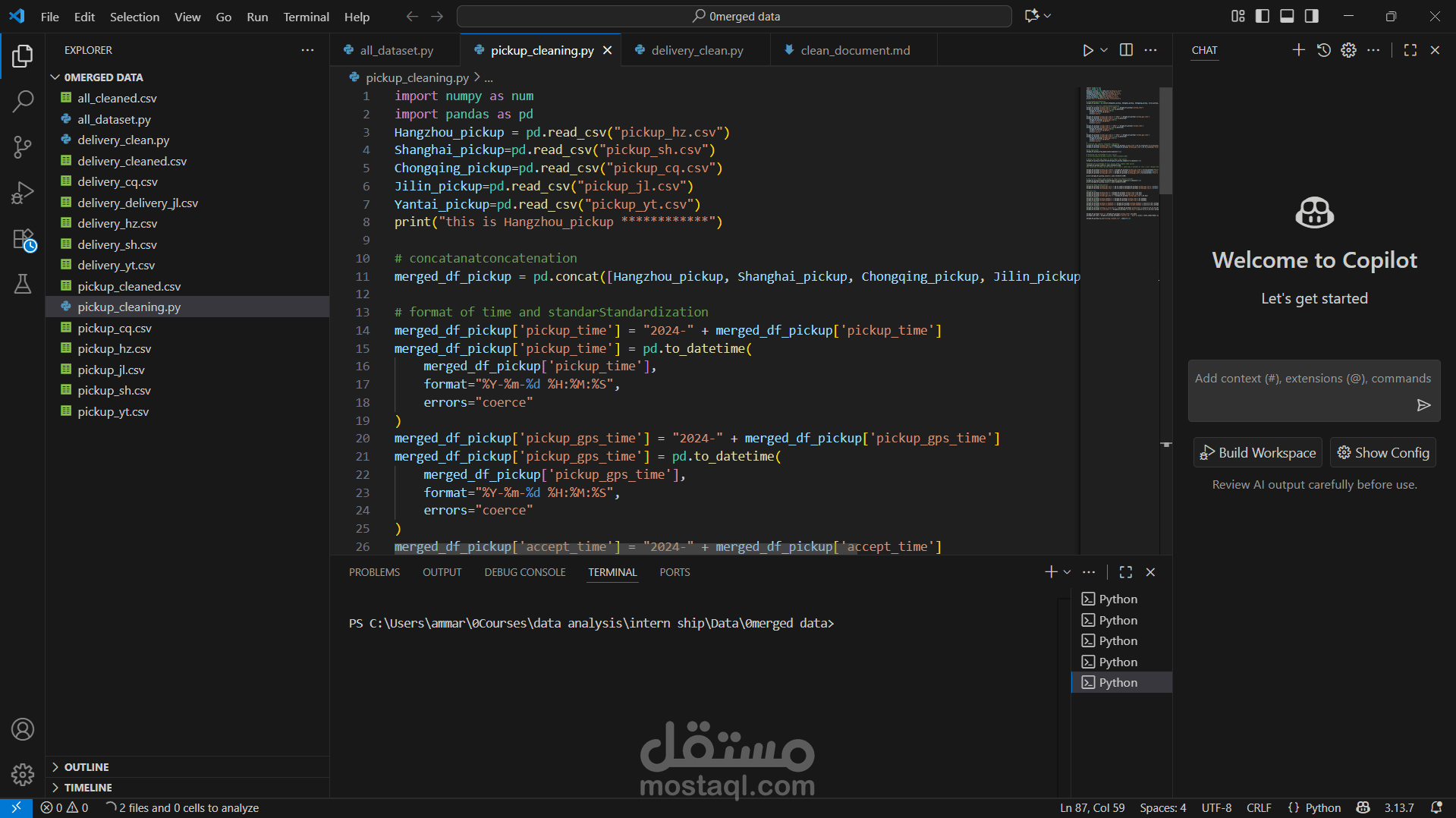Open the Terminal menu
The width and height of the screenshot is (1456, 818).
[306, 17]
